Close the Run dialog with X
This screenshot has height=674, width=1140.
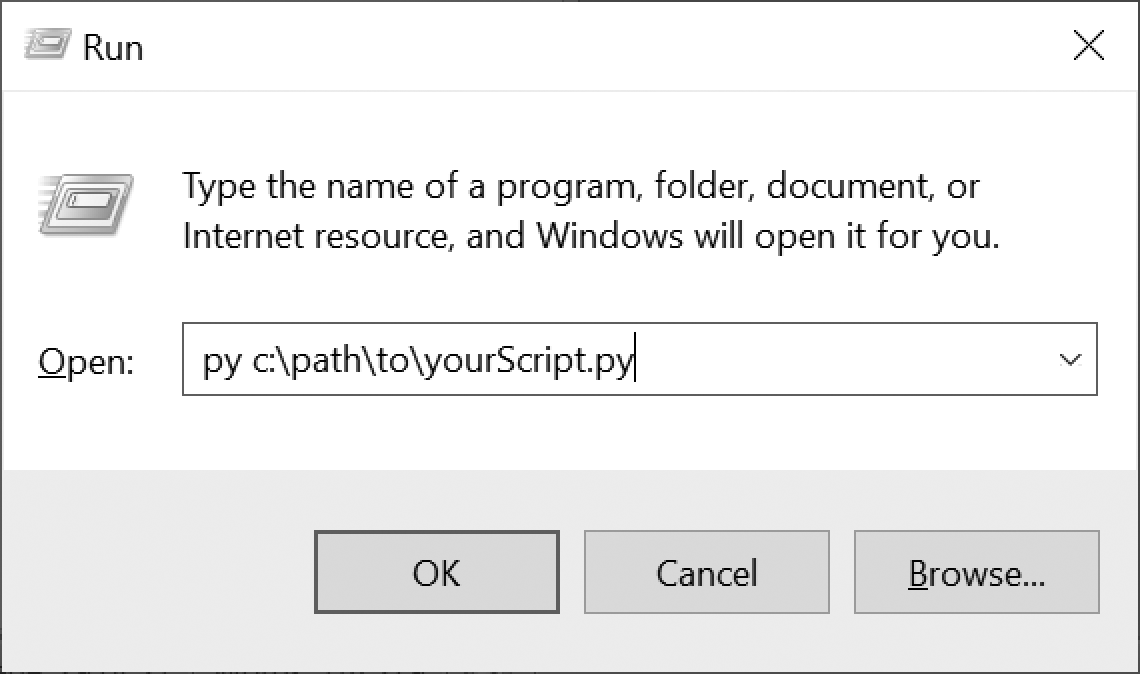point(1088,46)
